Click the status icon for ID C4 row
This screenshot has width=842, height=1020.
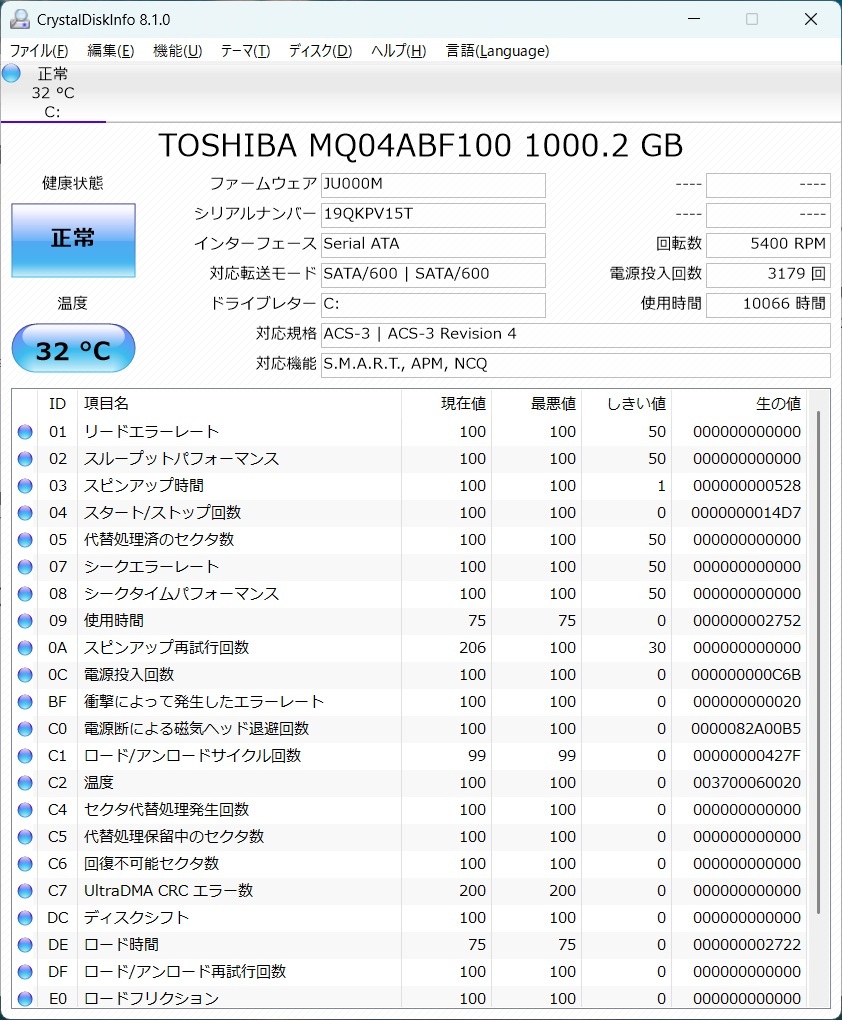tap(25, 809)
